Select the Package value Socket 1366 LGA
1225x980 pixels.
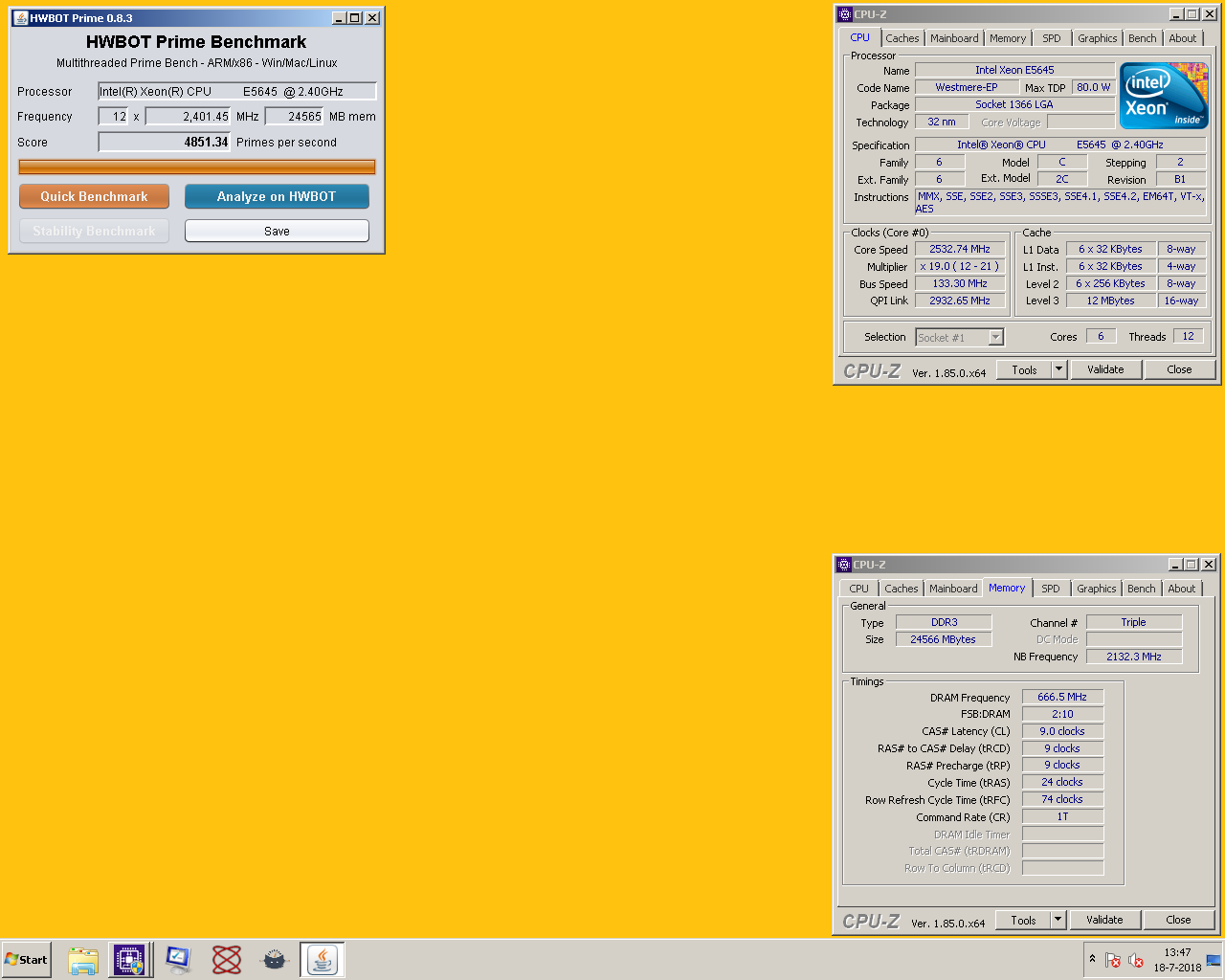[1014, 104]
